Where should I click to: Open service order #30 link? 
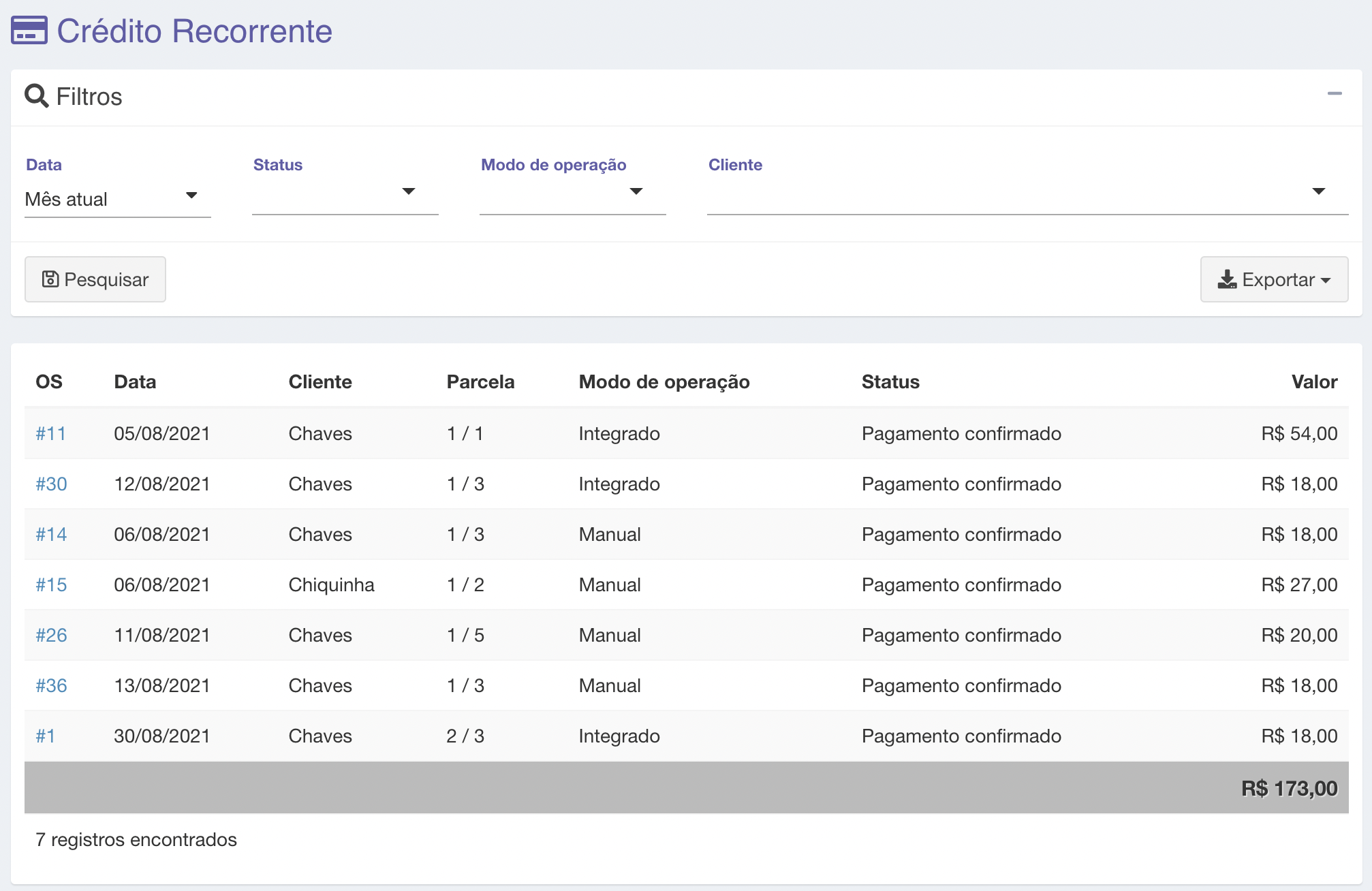[x=51, y=484]
